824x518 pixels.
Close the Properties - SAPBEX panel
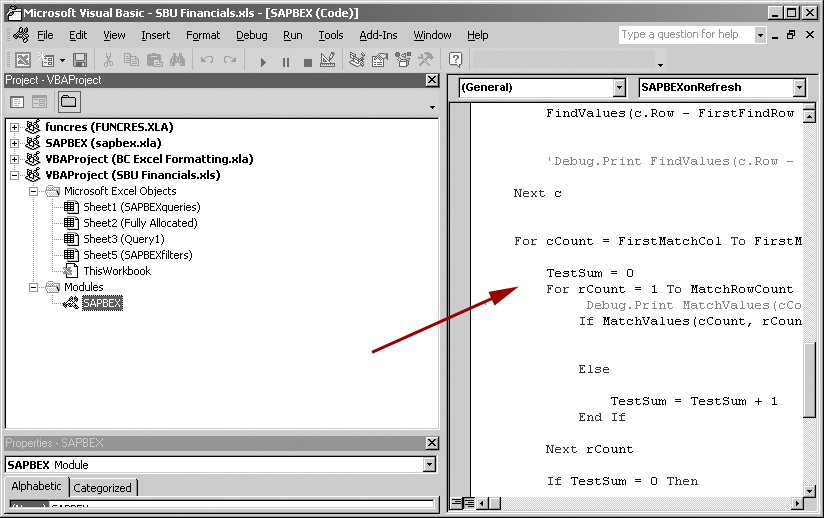[x=432, y=443]
